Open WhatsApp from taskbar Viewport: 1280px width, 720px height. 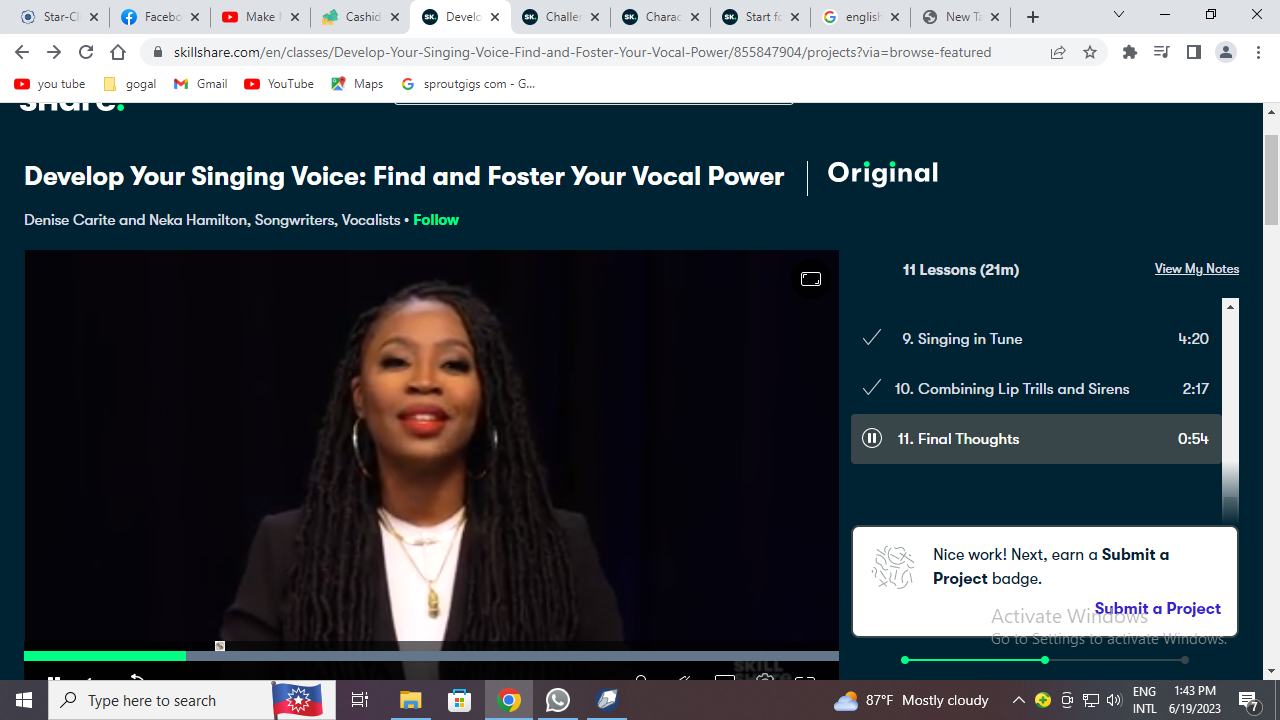tap(558, 700)
